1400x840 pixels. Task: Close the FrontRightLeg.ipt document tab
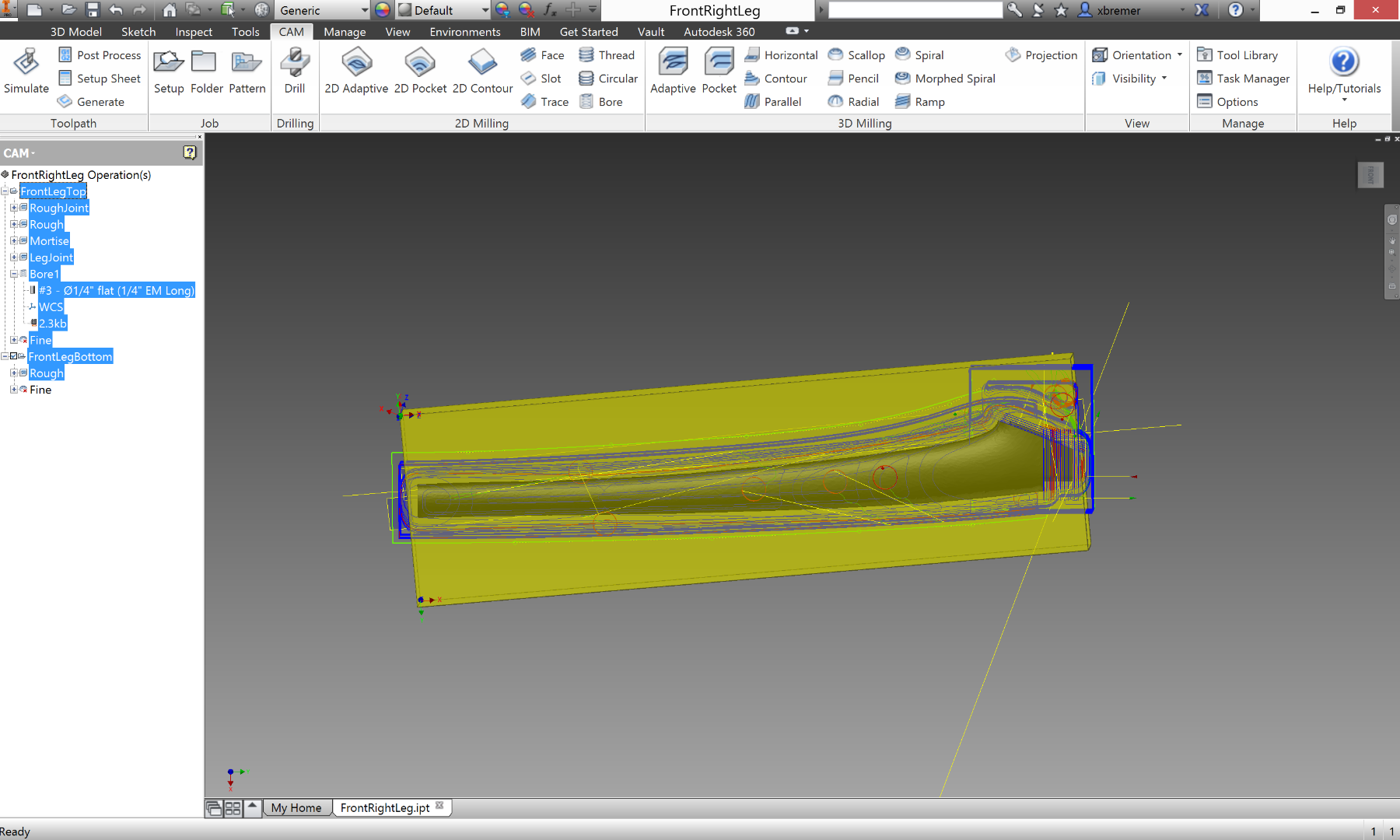pos(439,806)
